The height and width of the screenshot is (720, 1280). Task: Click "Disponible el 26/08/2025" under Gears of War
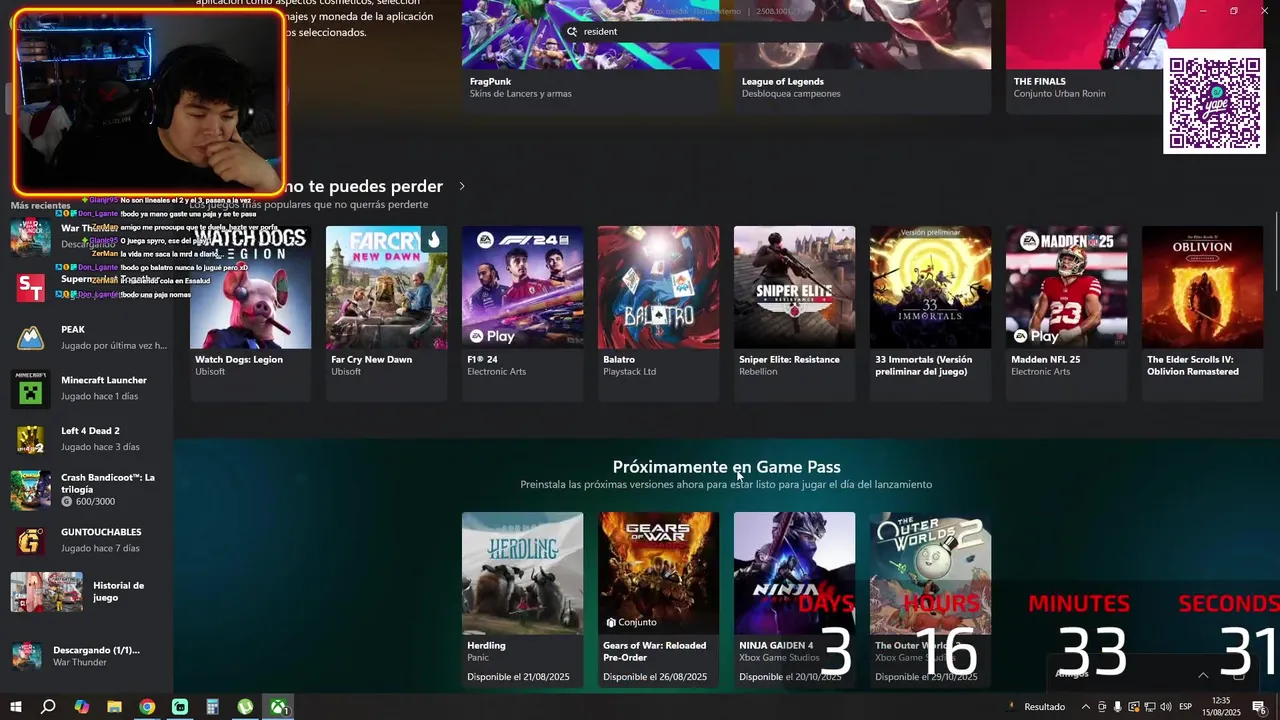coord(654,677)
